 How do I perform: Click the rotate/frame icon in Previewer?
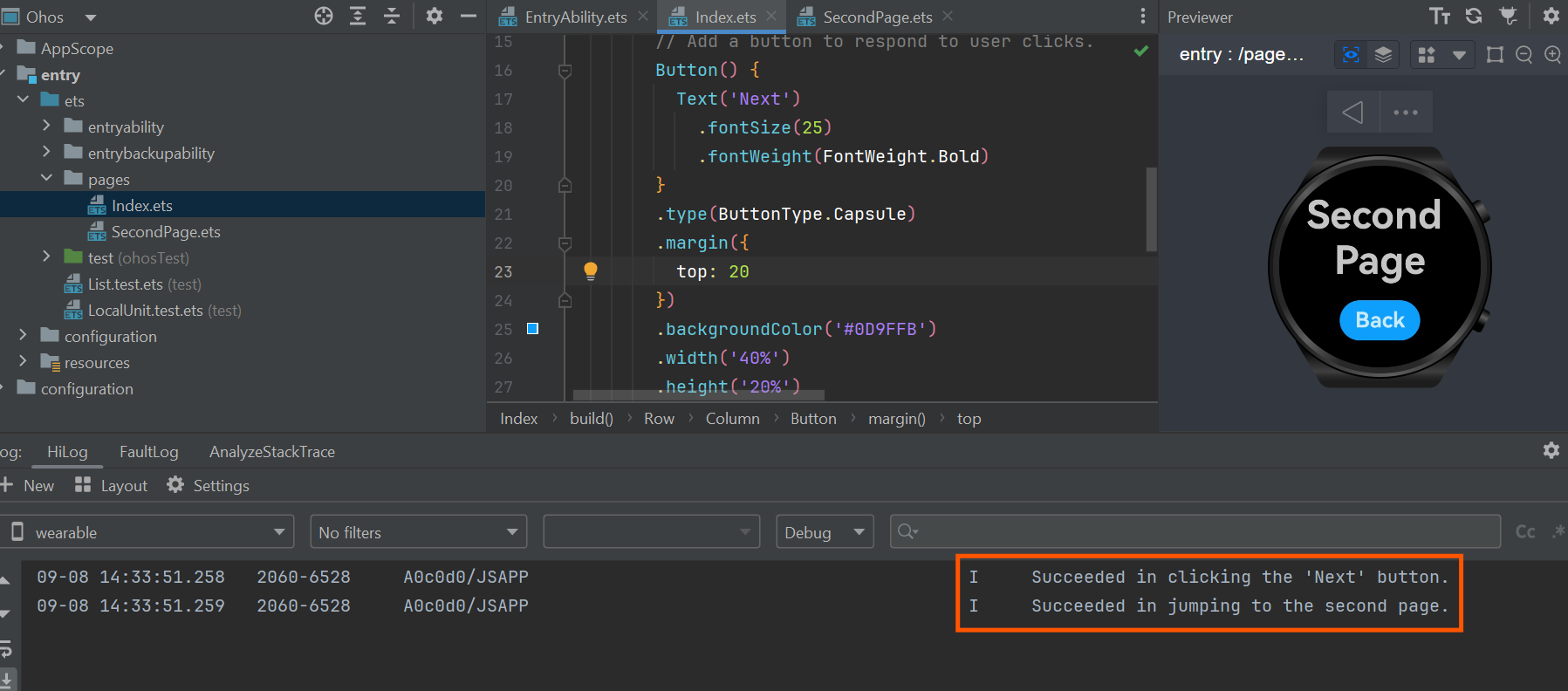click(x=1495, y=55)
